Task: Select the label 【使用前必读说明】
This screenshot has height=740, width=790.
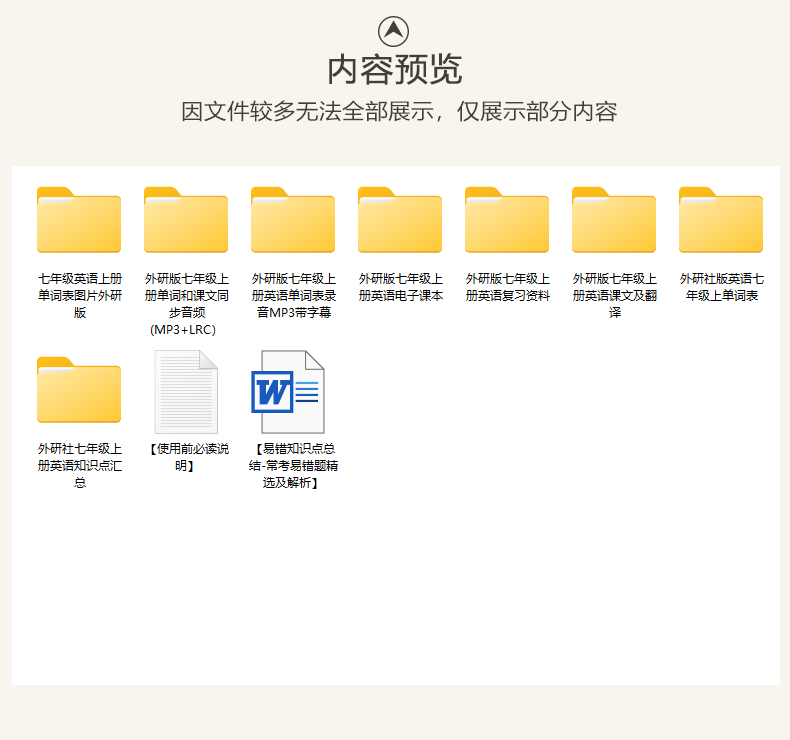Action: (x=187, y=457)
